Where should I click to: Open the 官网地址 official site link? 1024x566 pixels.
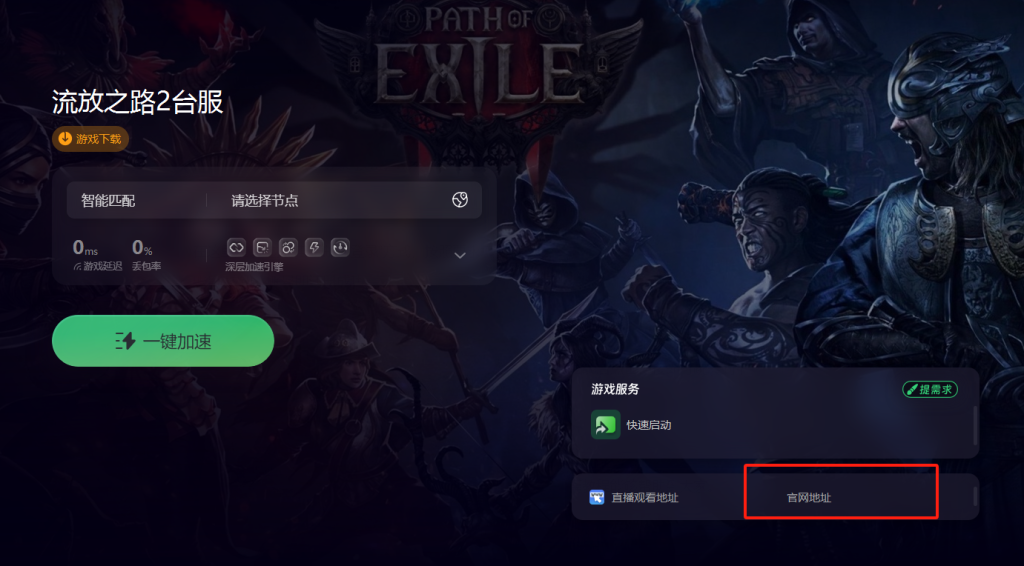pos(808,497)
